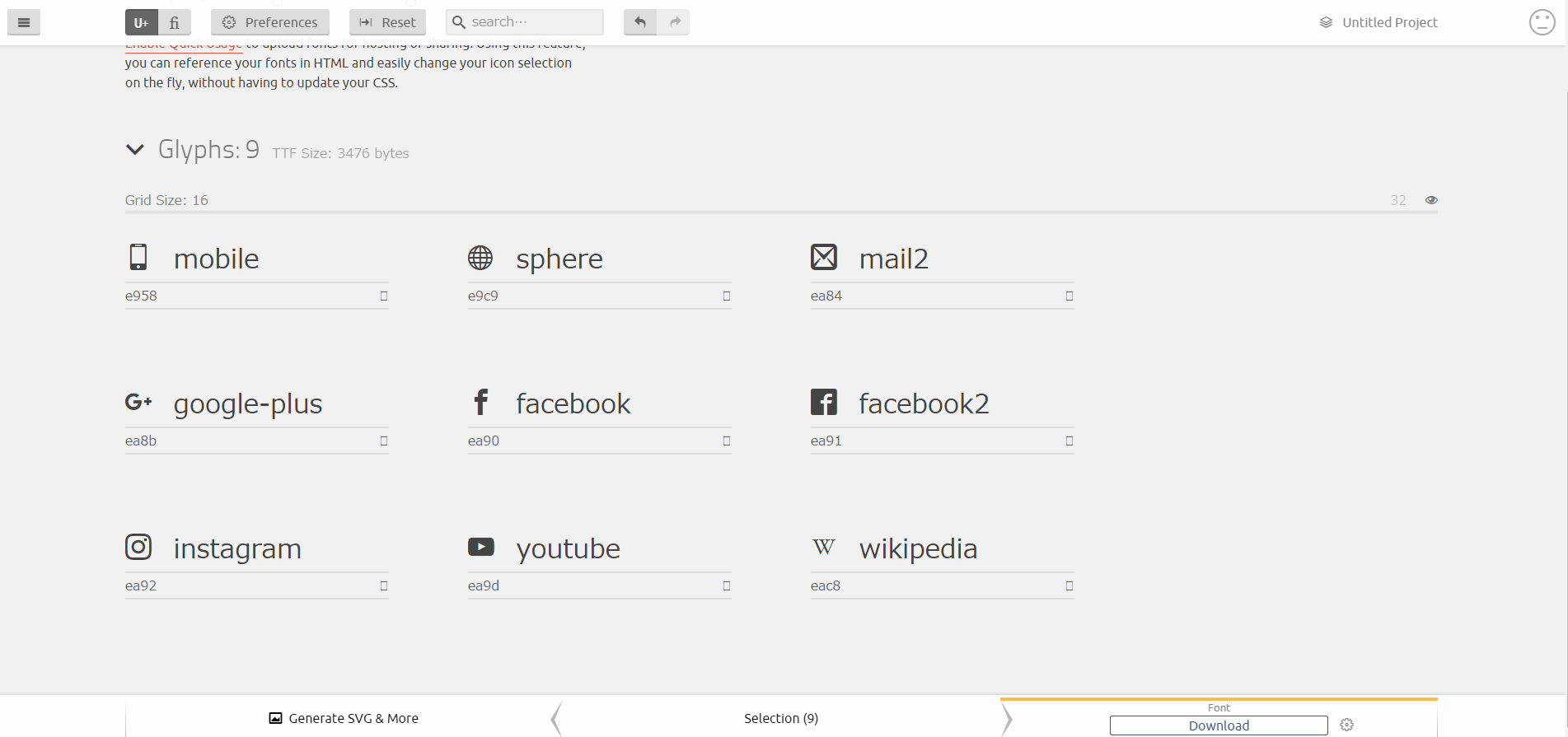Open Generate SVG & More tab
The width and height of the screenshot is (1568, 737).
click(x=344, y=718)
